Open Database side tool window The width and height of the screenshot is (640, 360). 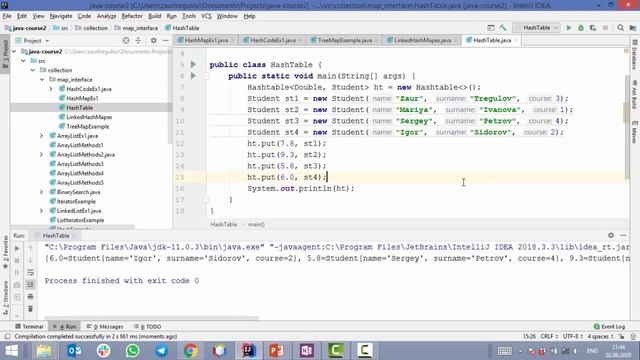coord(635,55)
